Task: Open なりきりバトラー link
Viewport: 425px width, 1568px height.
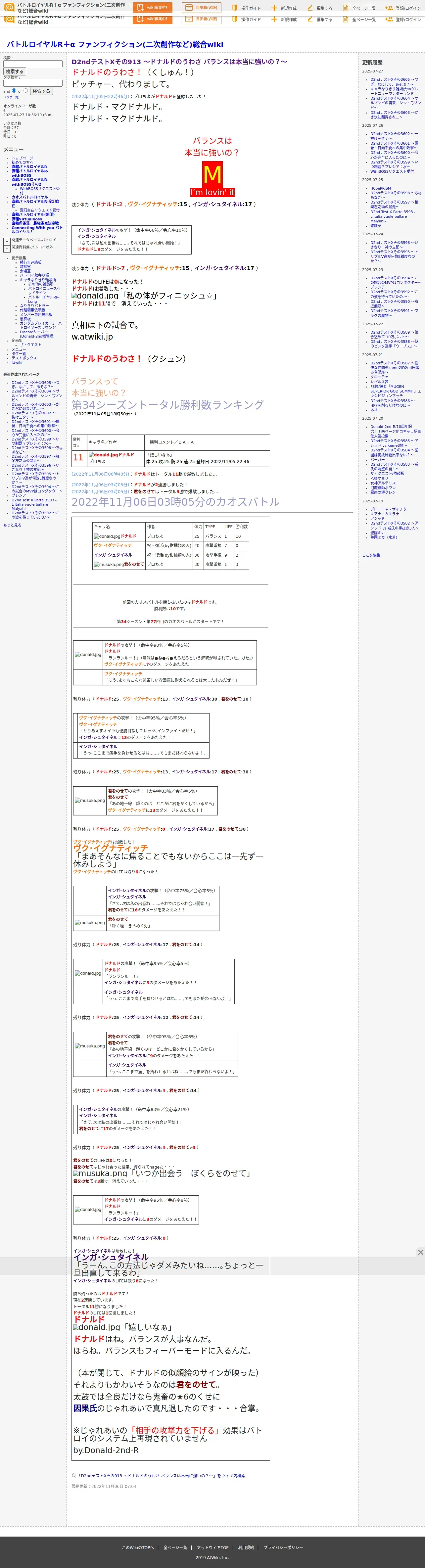Action: tap(34, 305)
